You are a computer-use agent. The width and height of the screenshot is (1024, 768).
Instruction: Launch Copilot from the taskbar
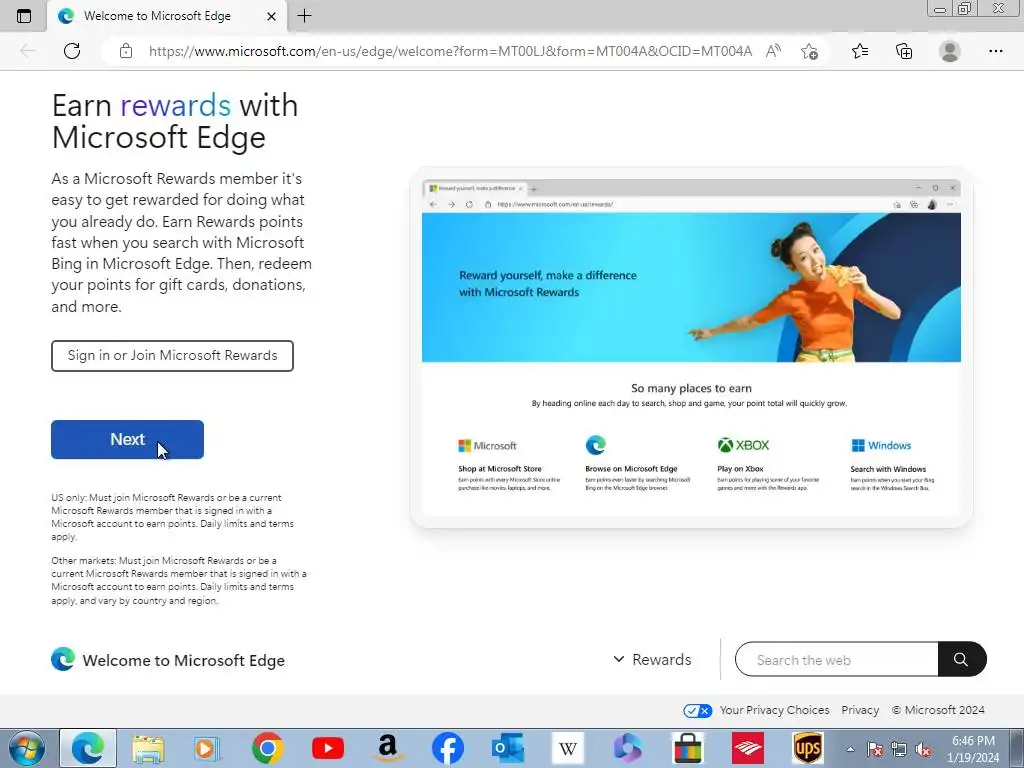click(x=628, y=748)
